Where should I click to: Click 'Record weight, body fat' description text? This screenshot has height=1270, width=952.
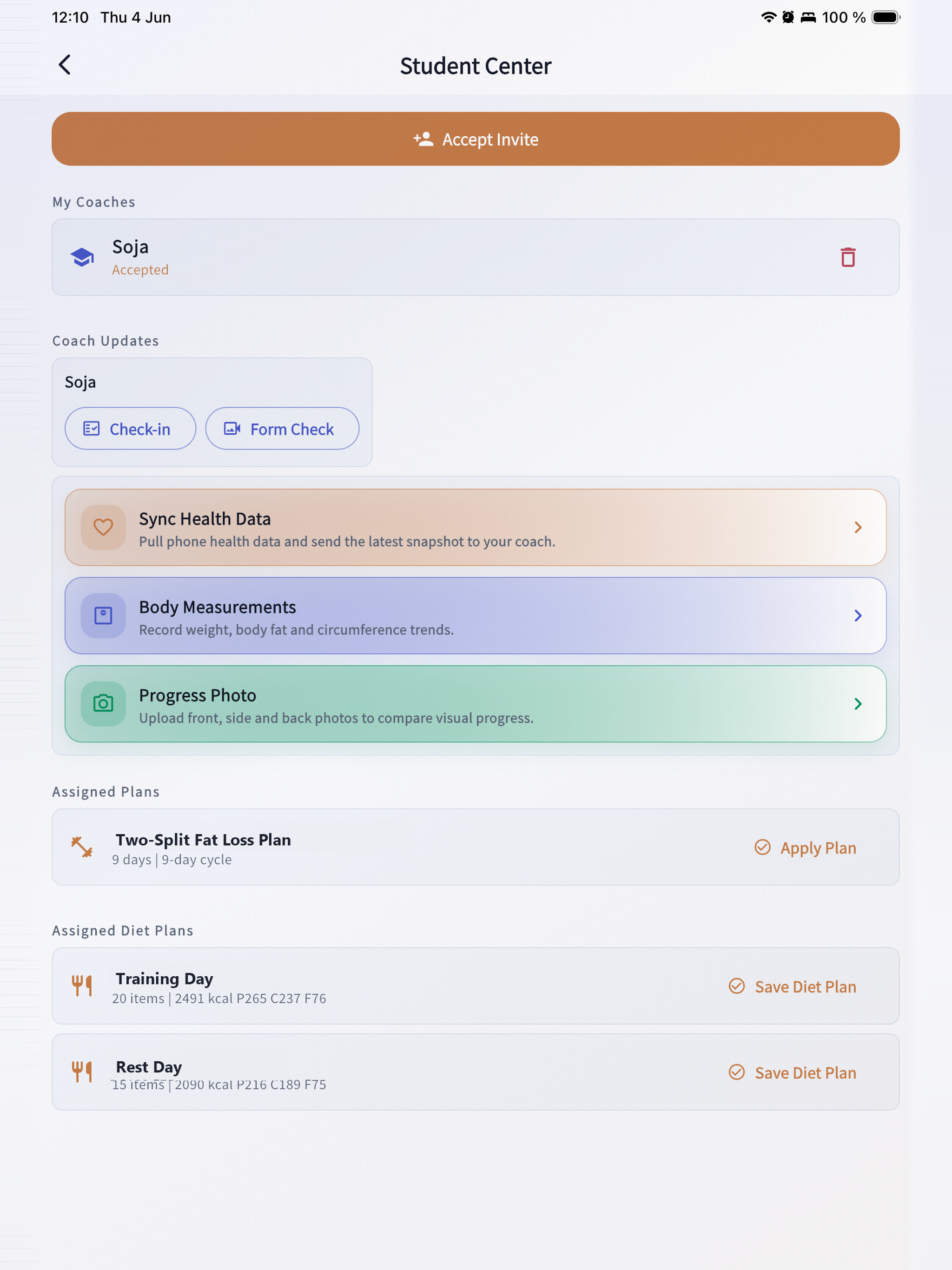click(296, 630)
